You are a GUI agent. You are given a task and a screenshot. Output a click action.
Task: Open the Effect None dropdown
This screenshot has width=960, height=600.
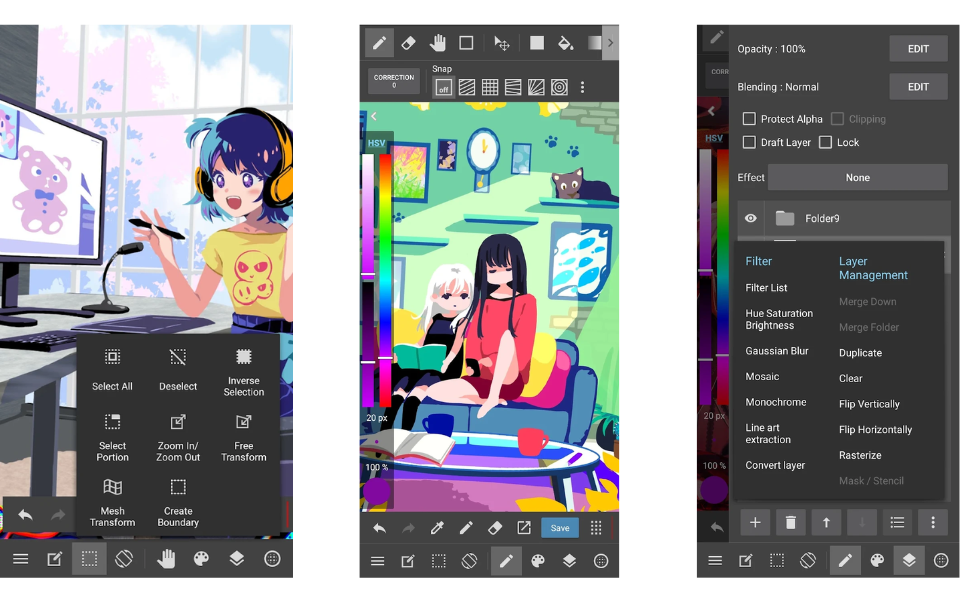(x=857, y=177)
